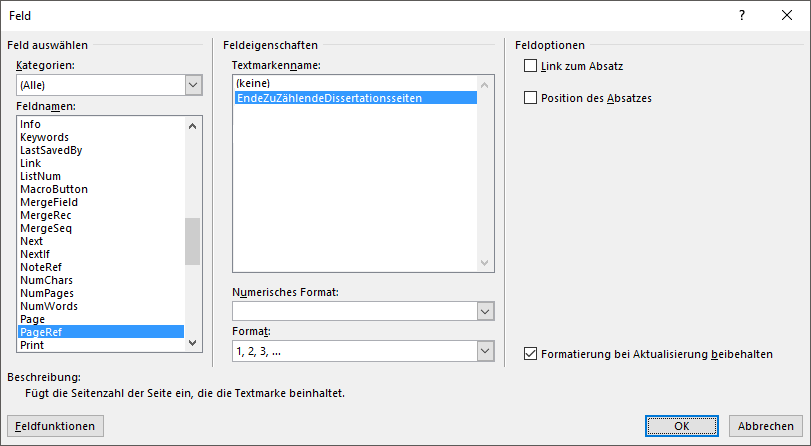Expand Numerisches Format dropdown
Screen dimensions: 811x446
[486, 312]
